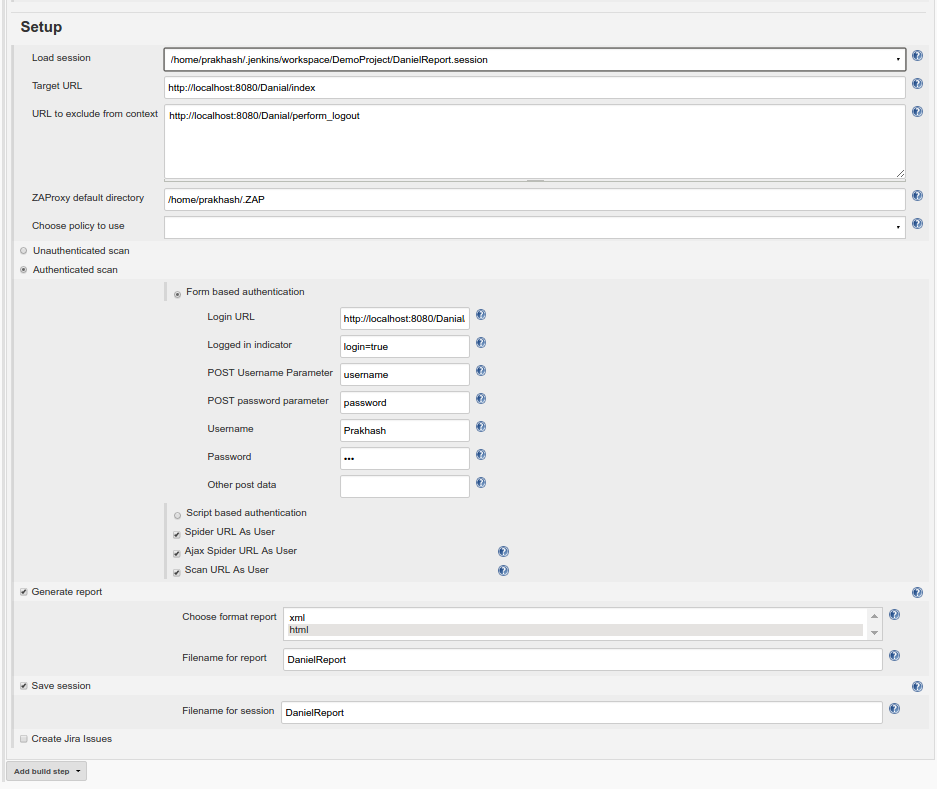Open help for Filename for session
The height and width of the screenshot is (789, 937).
pos(894,709)
